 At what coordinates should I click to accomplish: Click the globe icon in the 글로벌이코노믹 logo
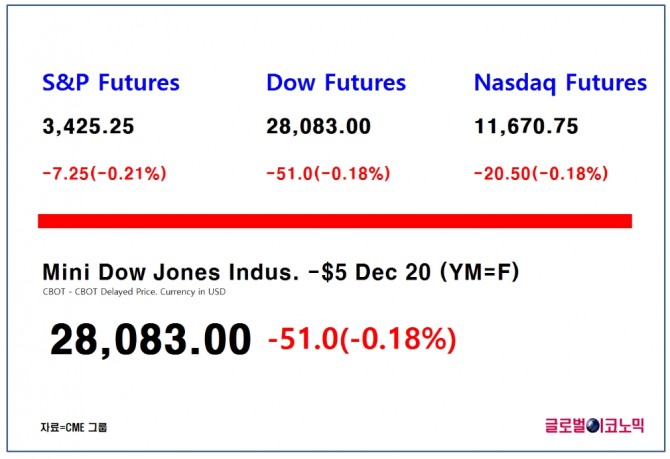coord(591,424)
